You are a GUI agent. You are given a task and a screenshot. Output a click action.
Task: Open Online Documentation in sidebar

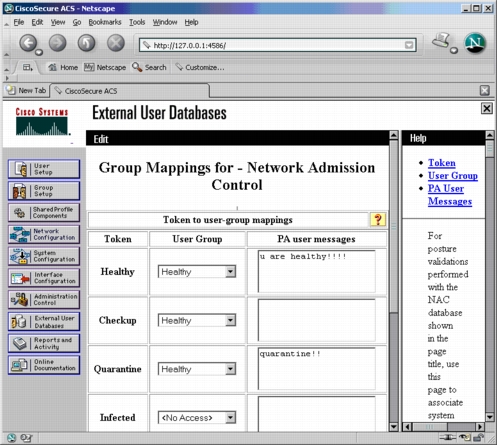pyautogui.click(x=44, y=365)
